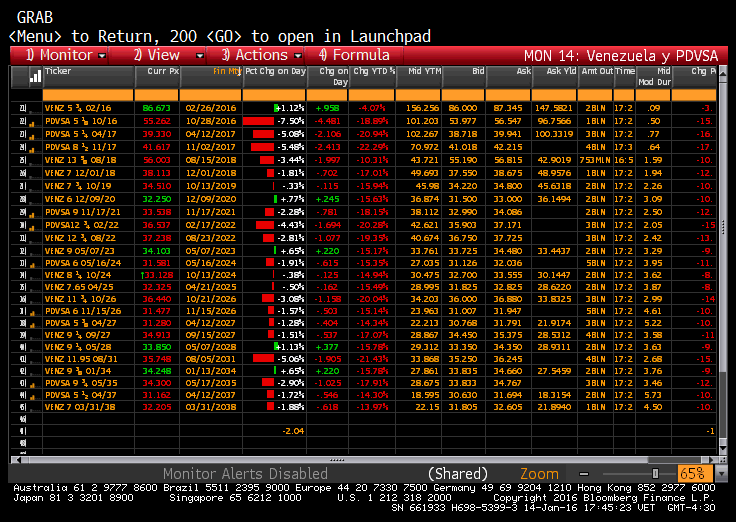The width and height of the screenshot is (736, 522).
Task: Click chart icon beside PDVSA 5 1/8 10/16
Action: click(32, 124)
